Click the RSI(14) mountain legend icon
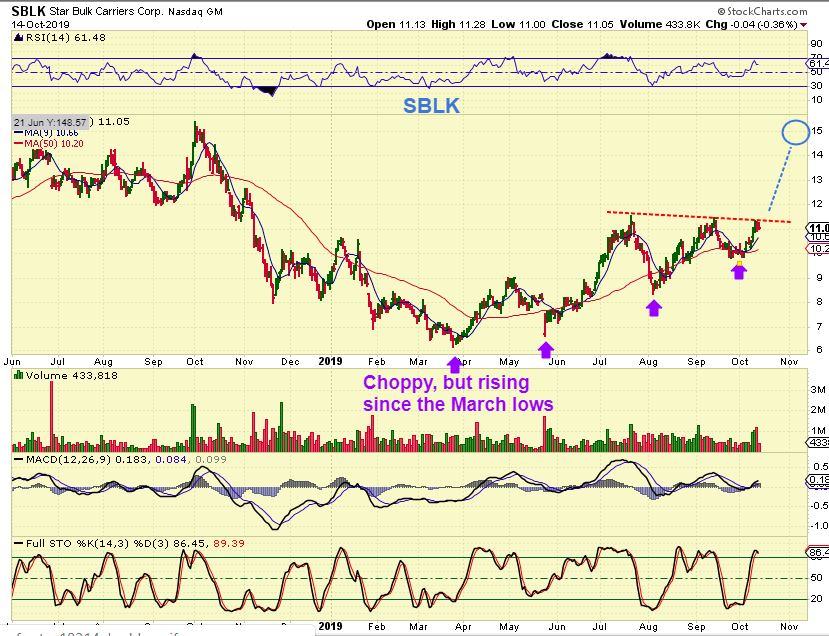Screen dimensions: 829x636 tap(19, 38)
